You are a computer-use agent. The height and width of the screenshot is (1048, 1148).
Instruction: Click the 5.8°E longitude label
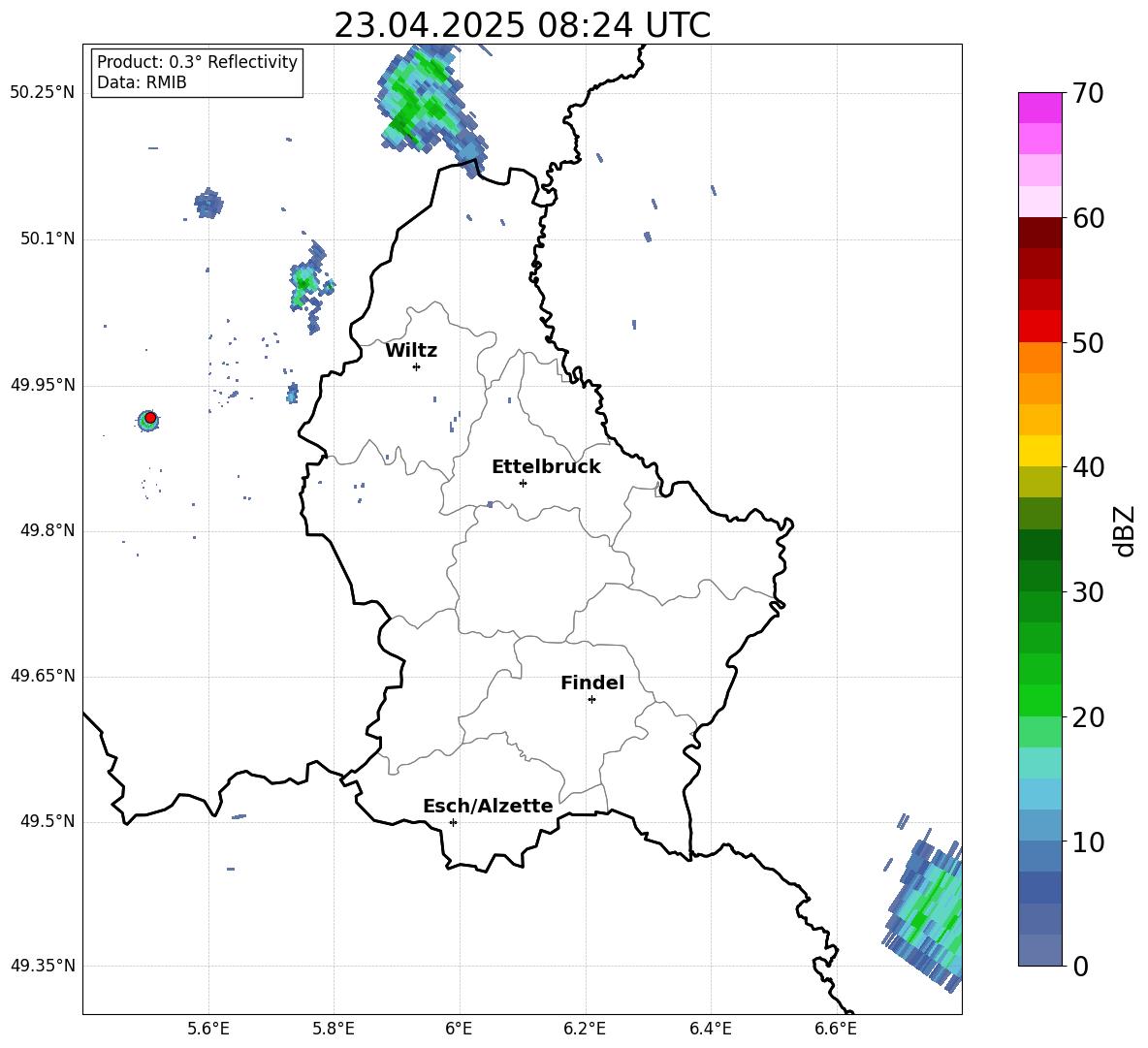point(334,1029)
